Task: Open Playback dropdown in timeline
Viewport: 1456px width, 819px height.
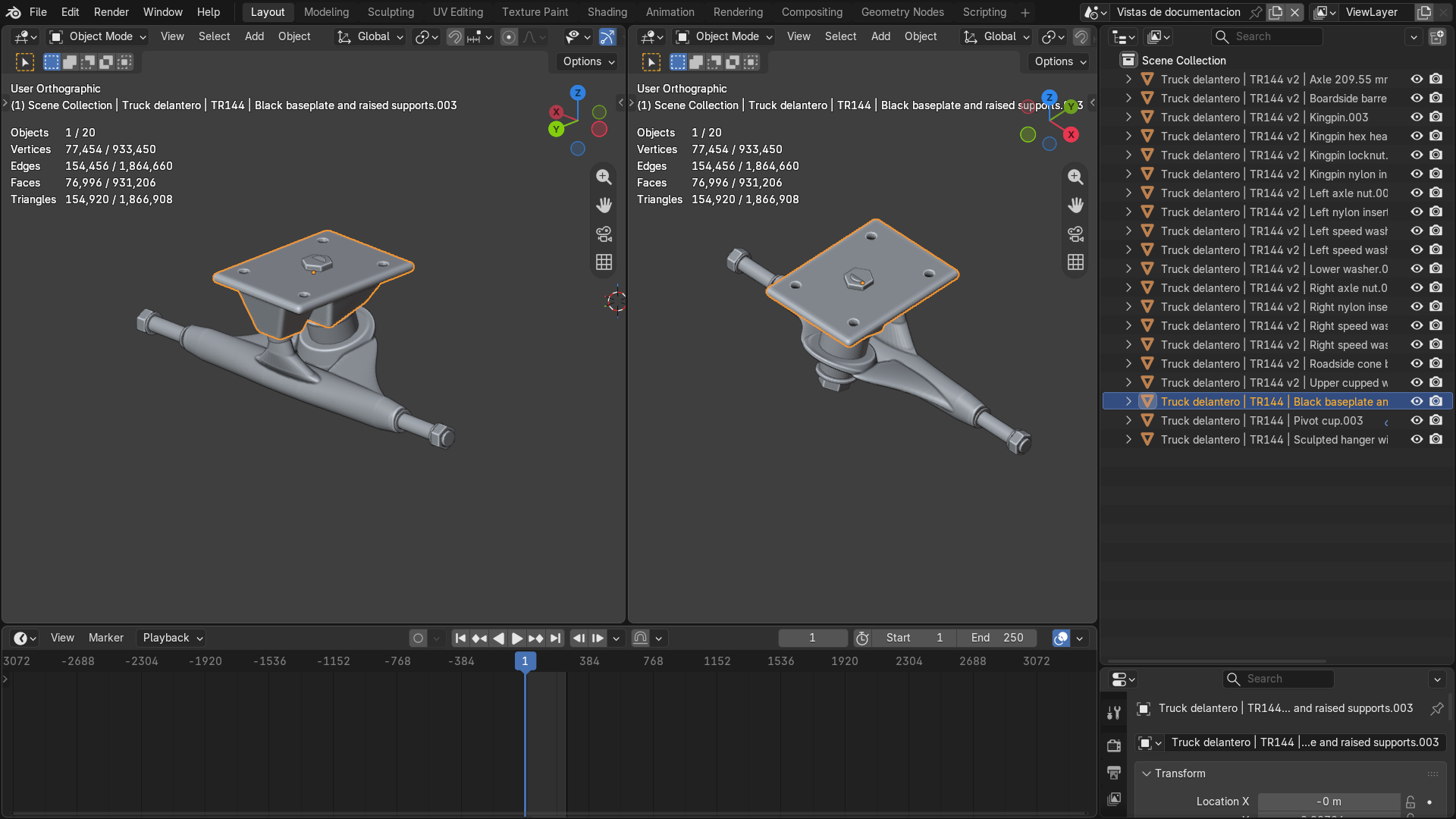Action: [171, 639]
